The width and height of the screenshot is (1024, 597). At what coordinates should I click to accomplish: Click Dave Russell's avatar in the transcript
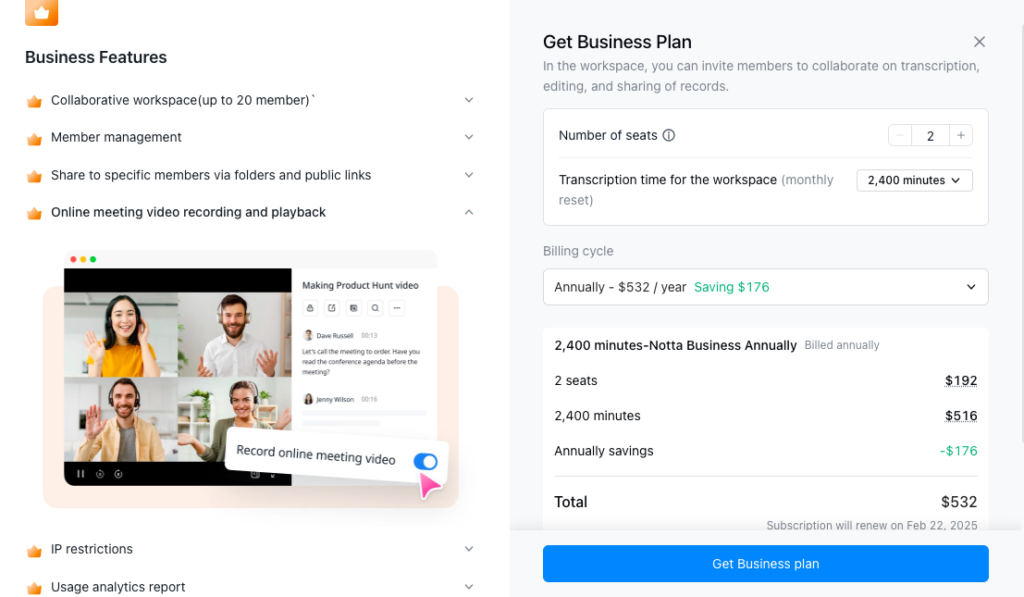coord(309,335)
